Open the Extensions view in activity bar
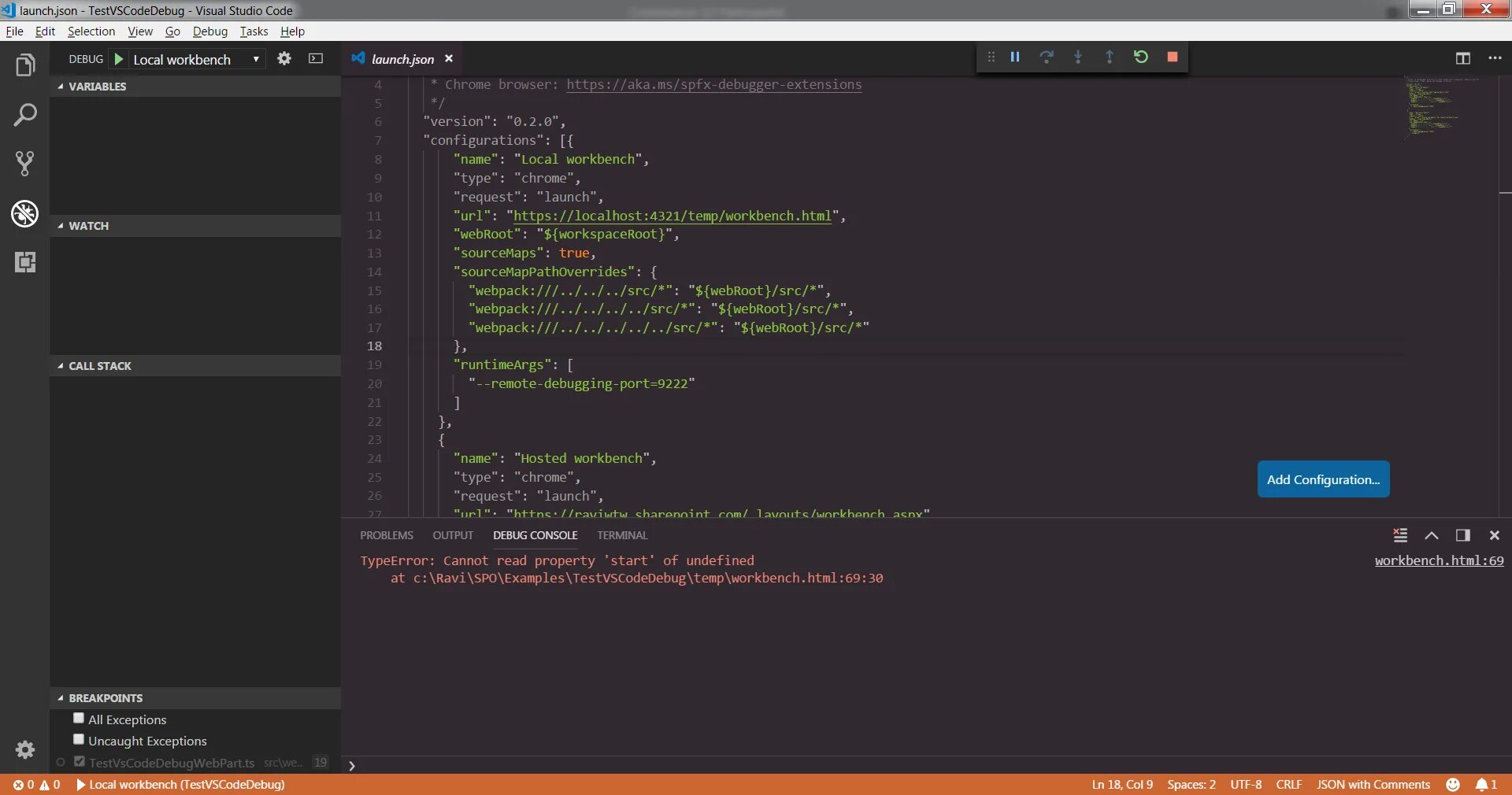This screenshot has height=795, width=1512. [x=25, y=262]
